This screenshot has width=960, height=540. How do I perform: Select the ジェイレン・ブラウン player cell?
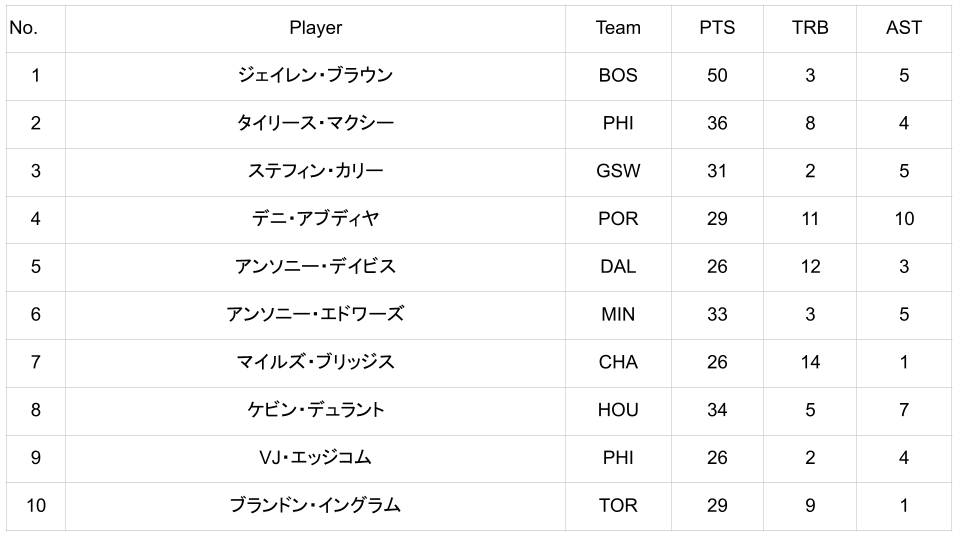coord(315,76)
